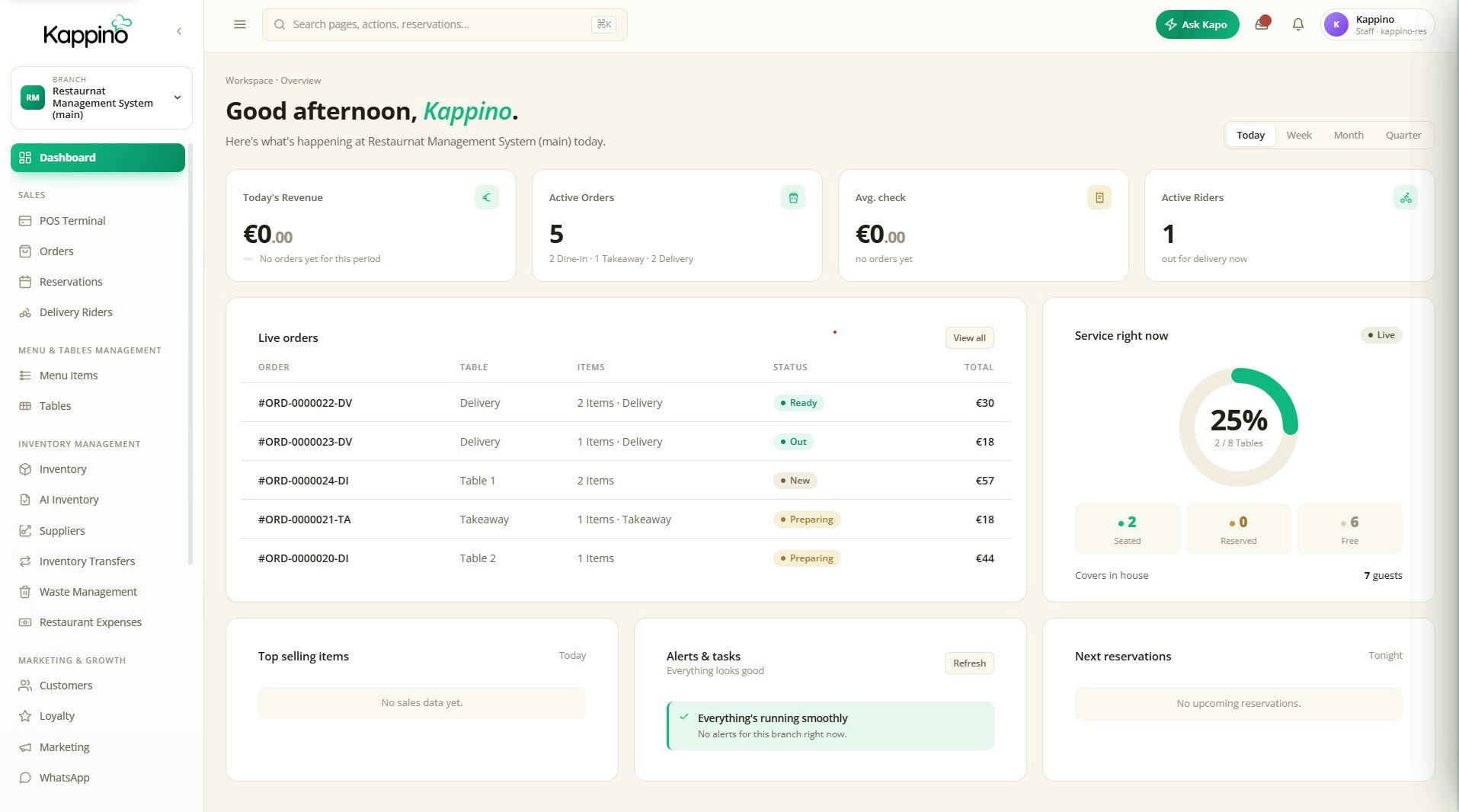Click the Seated tables tile
The image size is (1459, 812).
coord(1128,529)
